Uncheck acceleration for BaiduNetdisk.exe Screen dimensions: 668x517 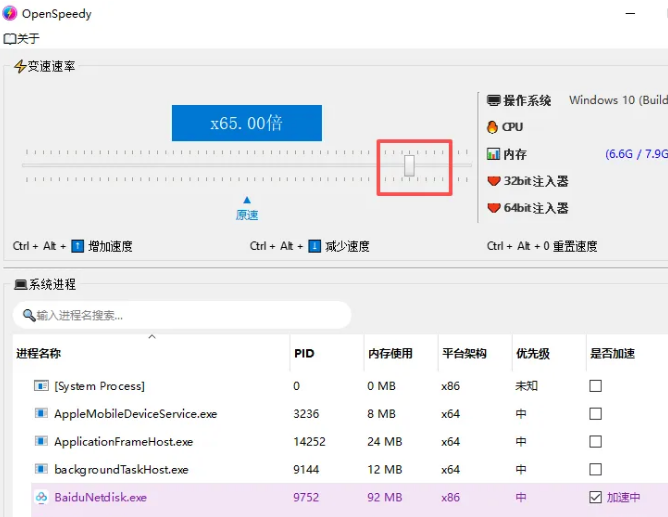[596, 497]
